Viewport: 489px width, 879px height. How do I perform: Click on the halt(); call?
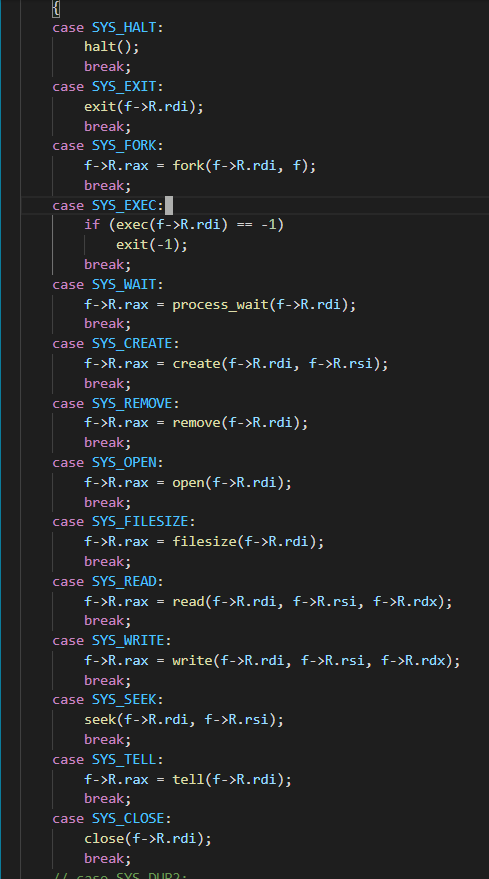pyautogui.click(x=112, y=47)
